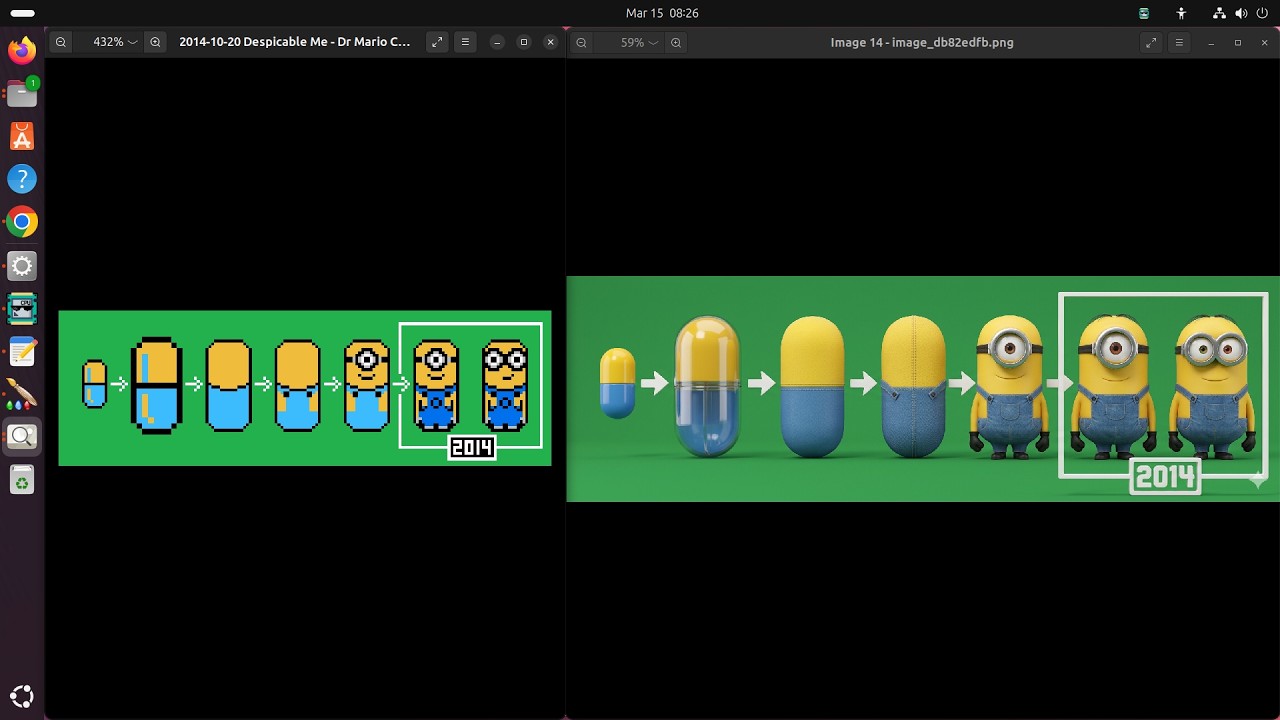The width and height of the screenshot is (1280, 720).
Task: Close the Image 14 window
Action: pos(1264,42)
